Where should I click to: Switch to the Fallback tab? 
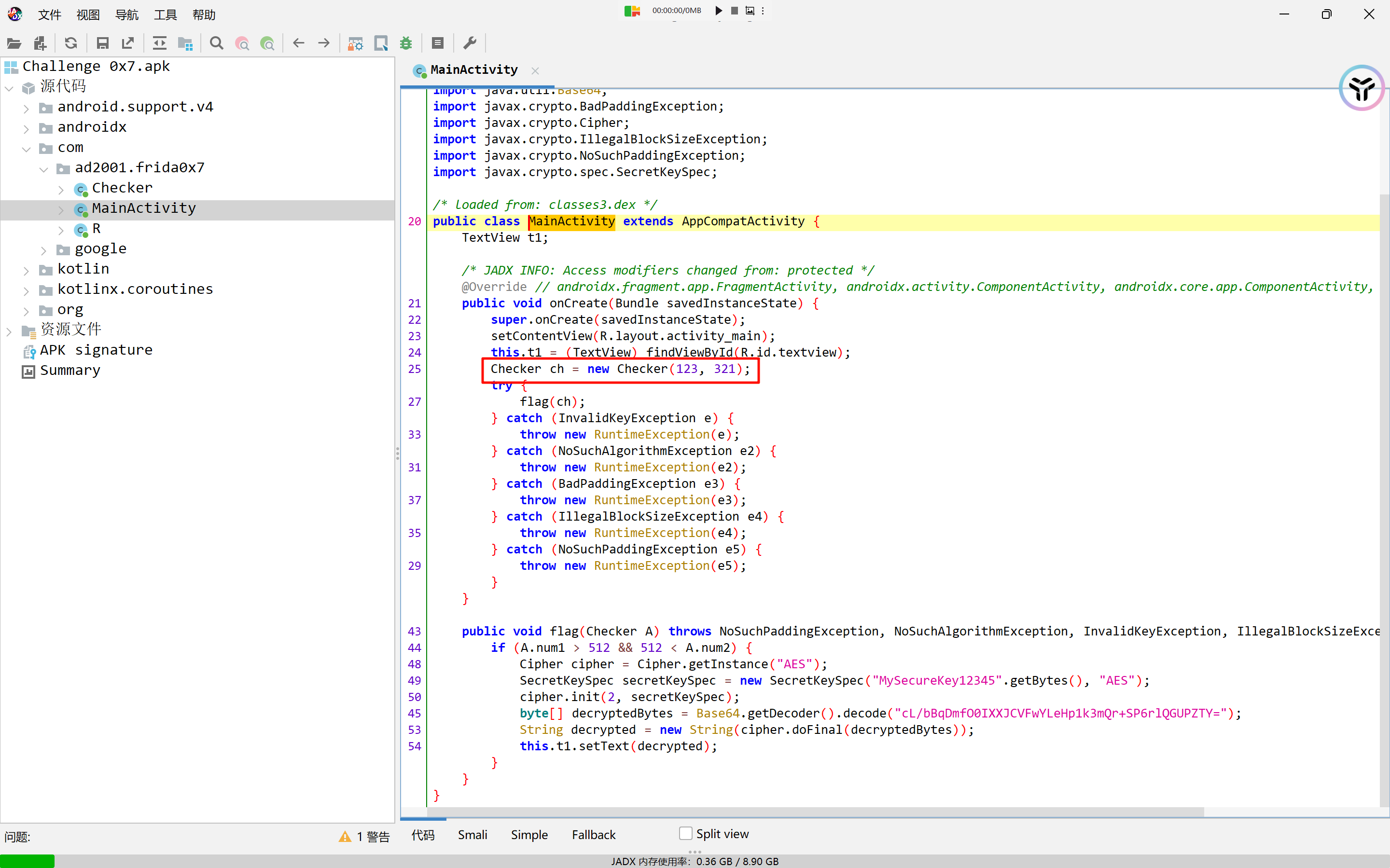[x=593, y=834]
